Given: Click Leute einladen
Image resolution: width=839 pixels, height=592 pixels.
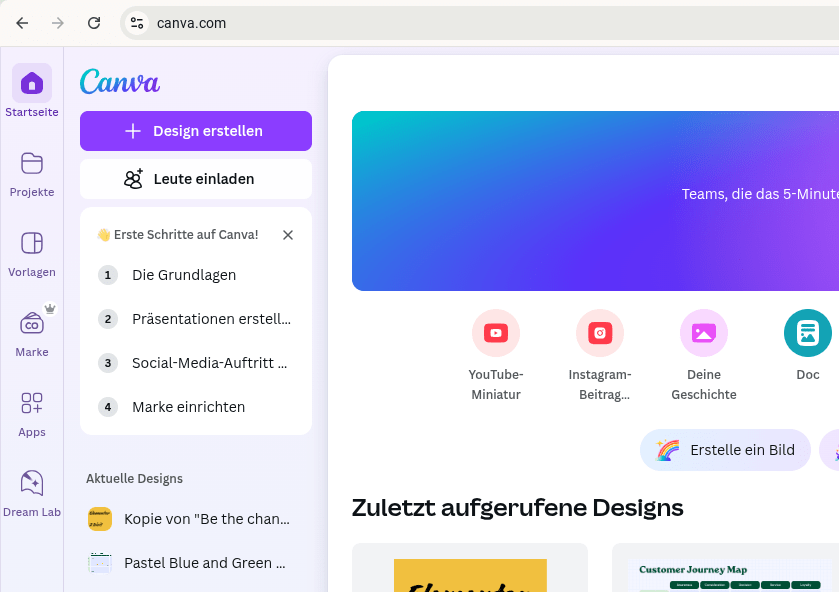Looking at the screenshot, I should pyautogui.click(x=195, y=178).
